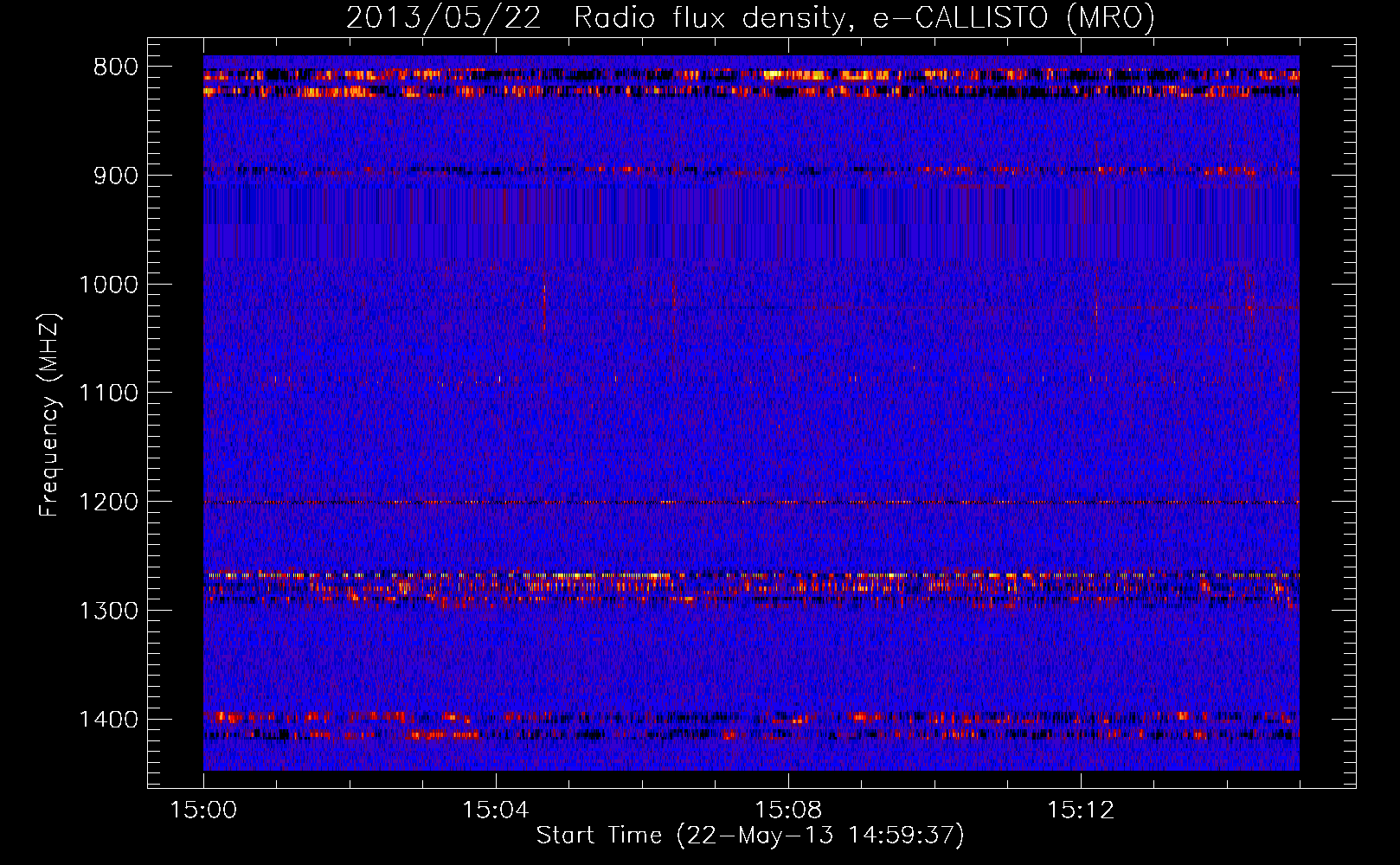Click the "Frequency (MHZ)" axis title
1400x865 pixels.
click(50, 415)
